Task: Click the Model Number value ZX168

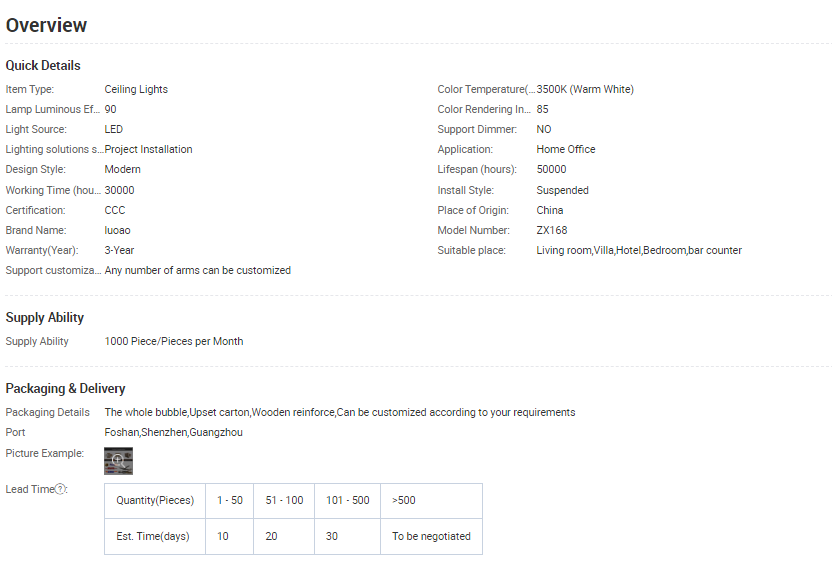Action: 551,230
